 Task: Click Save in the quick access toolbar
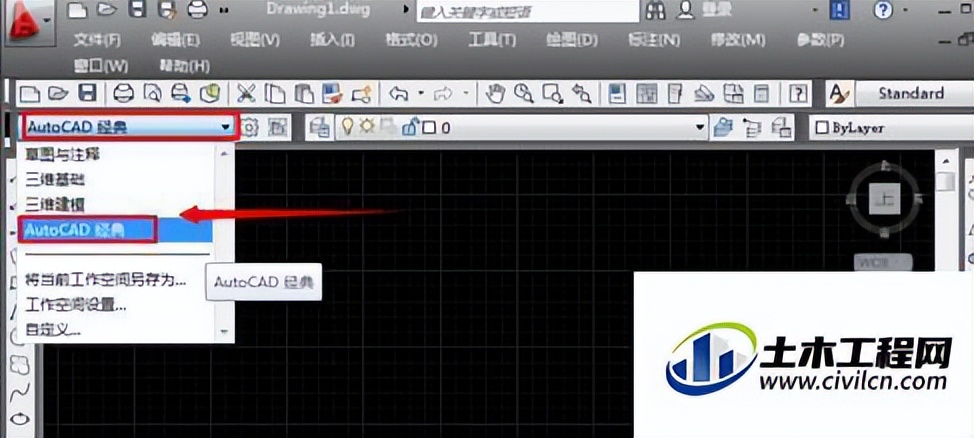click(x=138, y=10)
